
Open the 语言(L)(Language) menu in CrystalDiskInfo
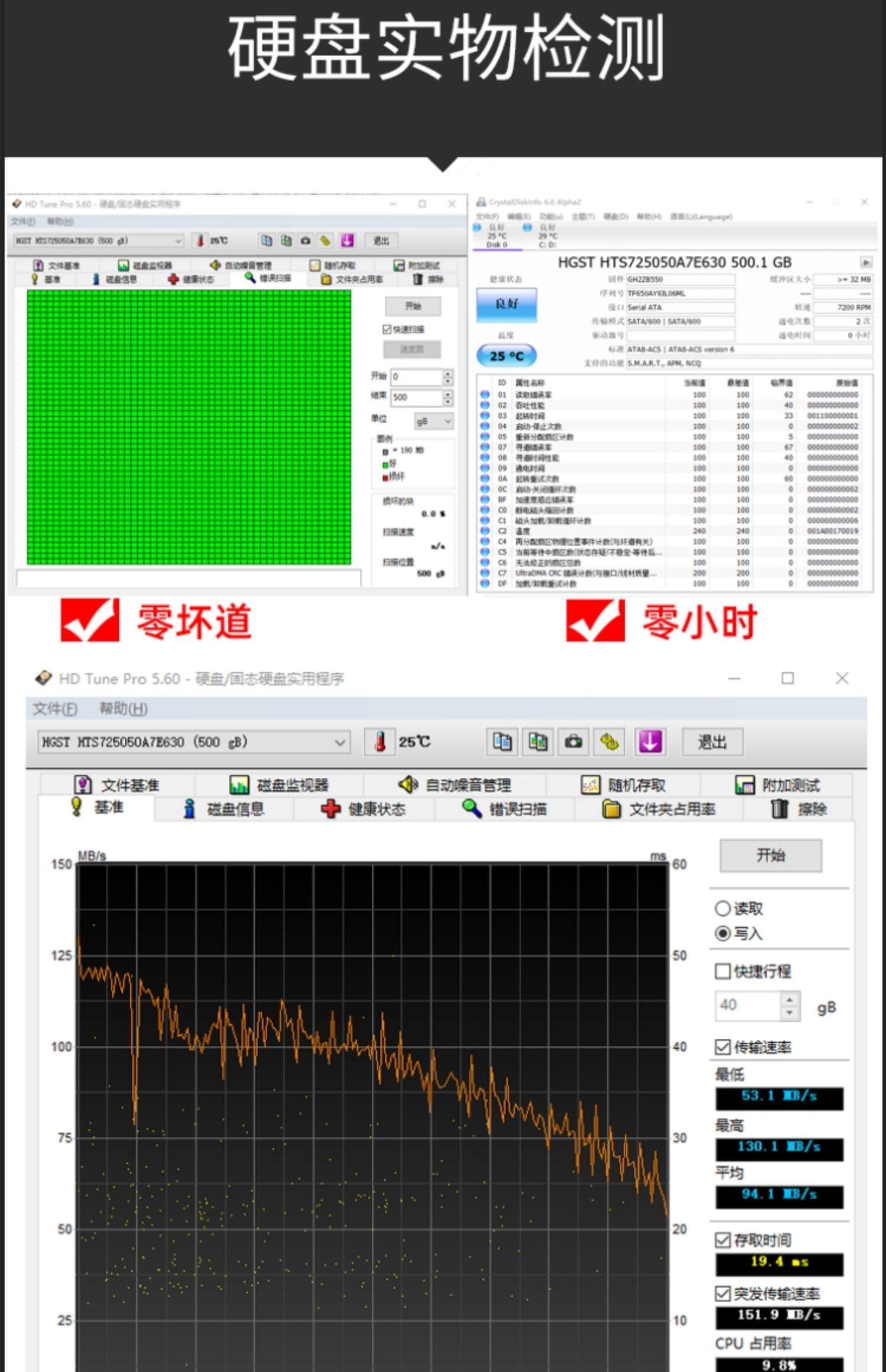pos(701,217)
